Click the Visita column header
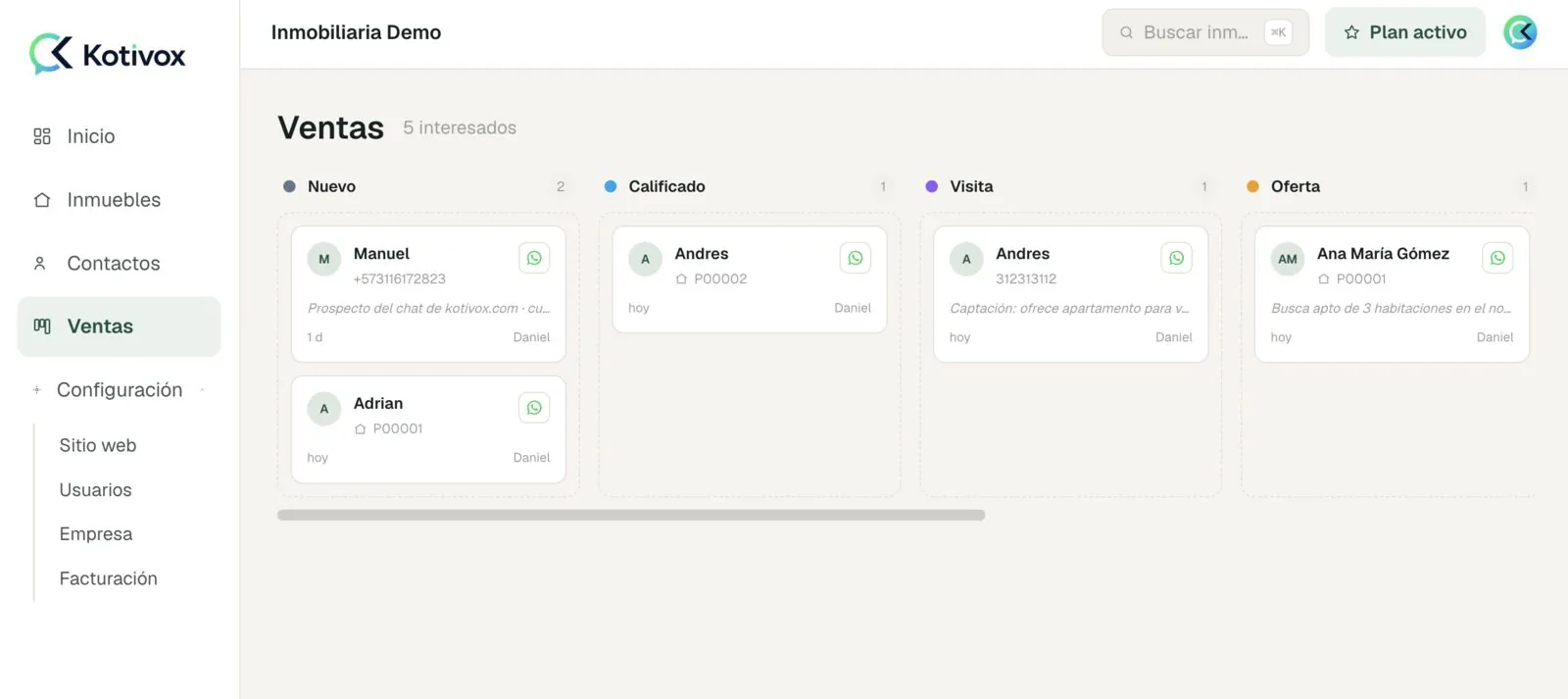 (x=971, y=186)
